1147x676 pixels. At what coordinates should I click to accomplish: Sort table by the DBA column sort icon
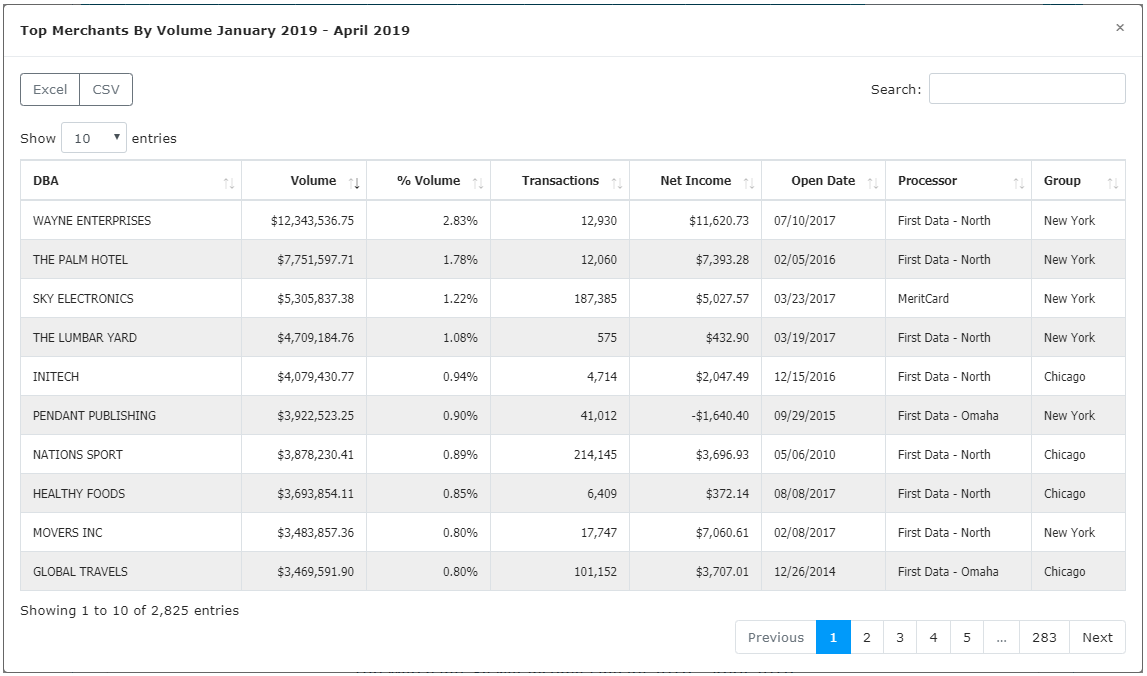coord(229,183)
